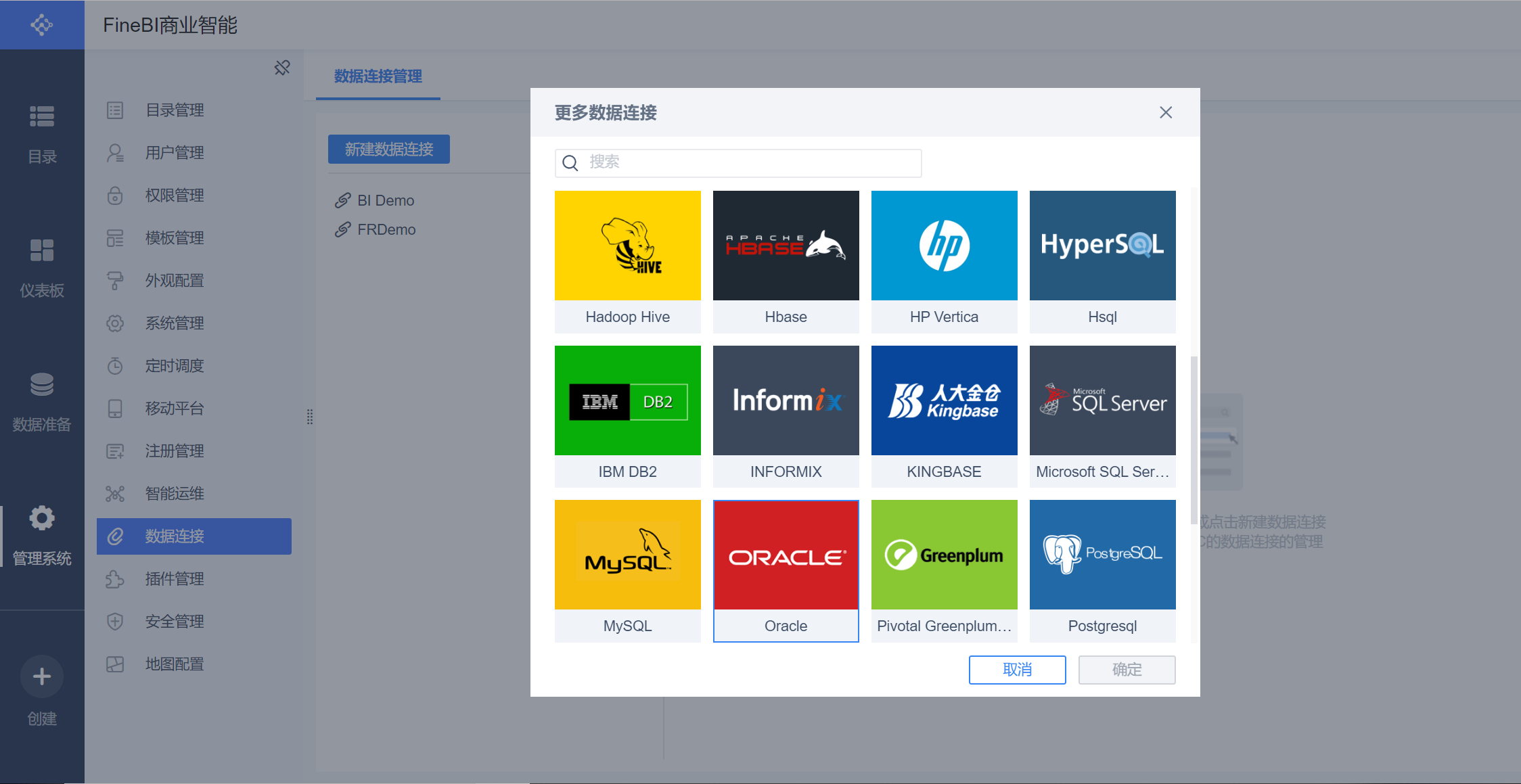Select the Postgresql connection tile
The height and width of the screenshot is (784, 1521).
coord(1102,570)
